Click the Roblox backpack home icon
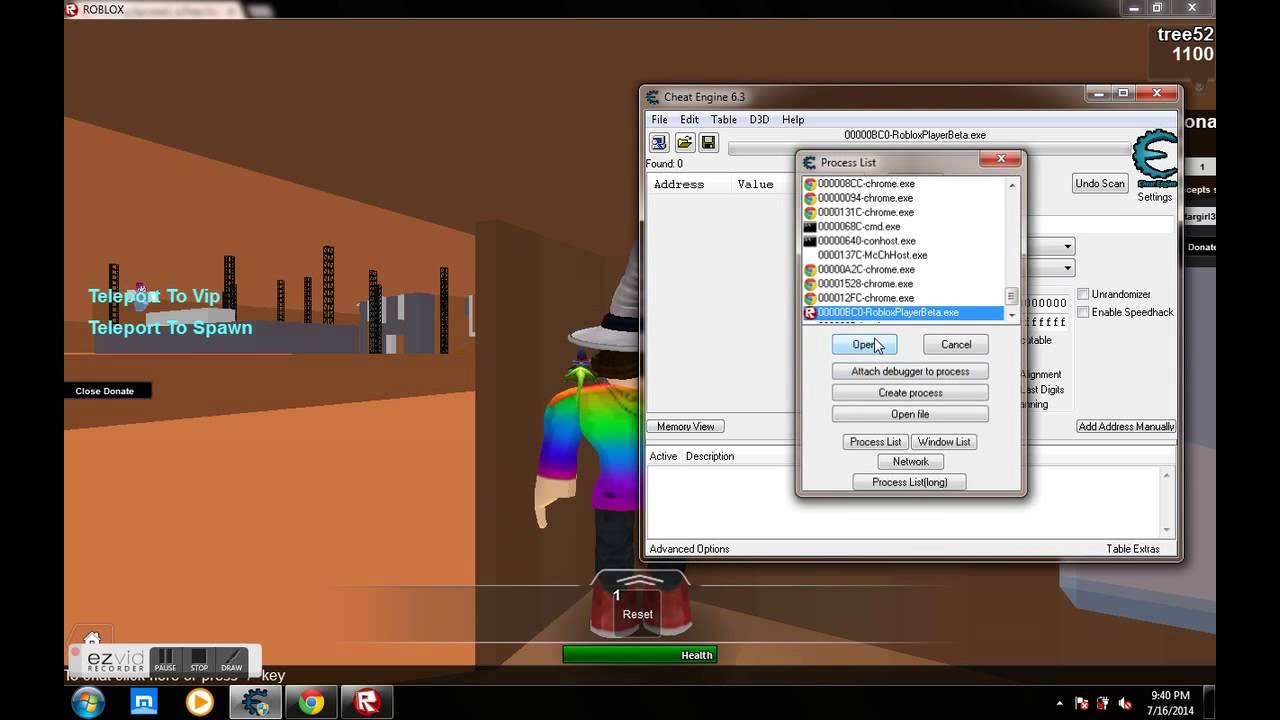The image size is (1280, 720). pos(91,640)
